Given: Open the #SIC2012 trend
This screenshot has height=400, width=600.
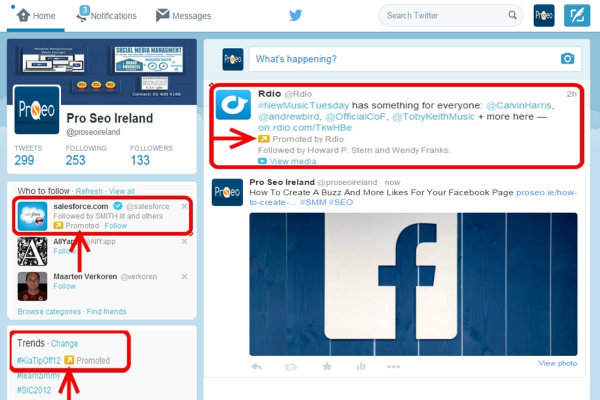Looking at the screenshot, I should click(34, 390).
